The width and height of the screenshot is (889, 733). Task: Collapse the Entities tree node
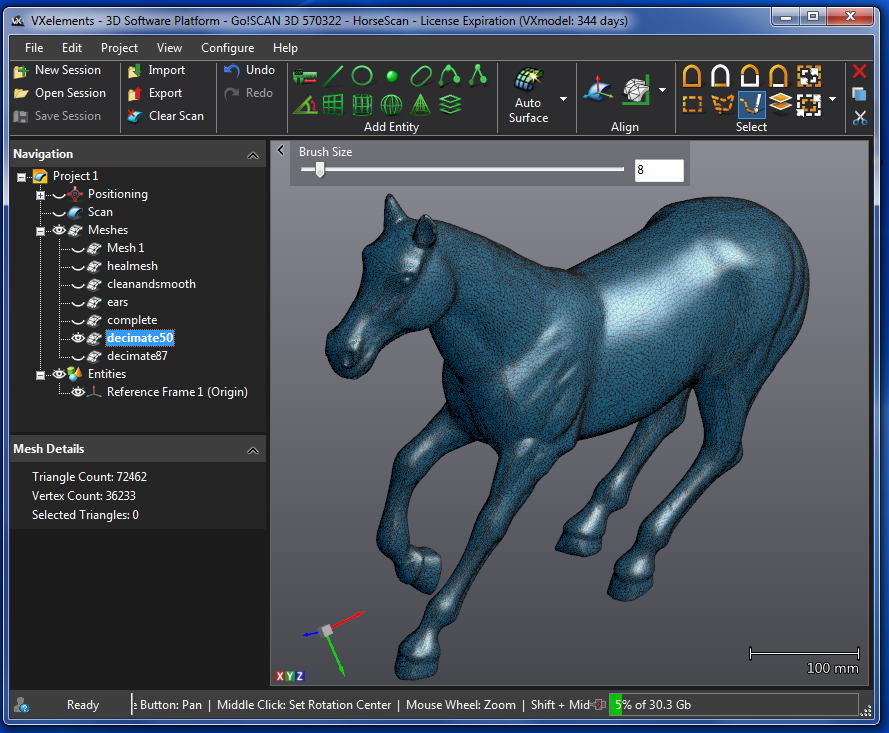pos(40,375)
